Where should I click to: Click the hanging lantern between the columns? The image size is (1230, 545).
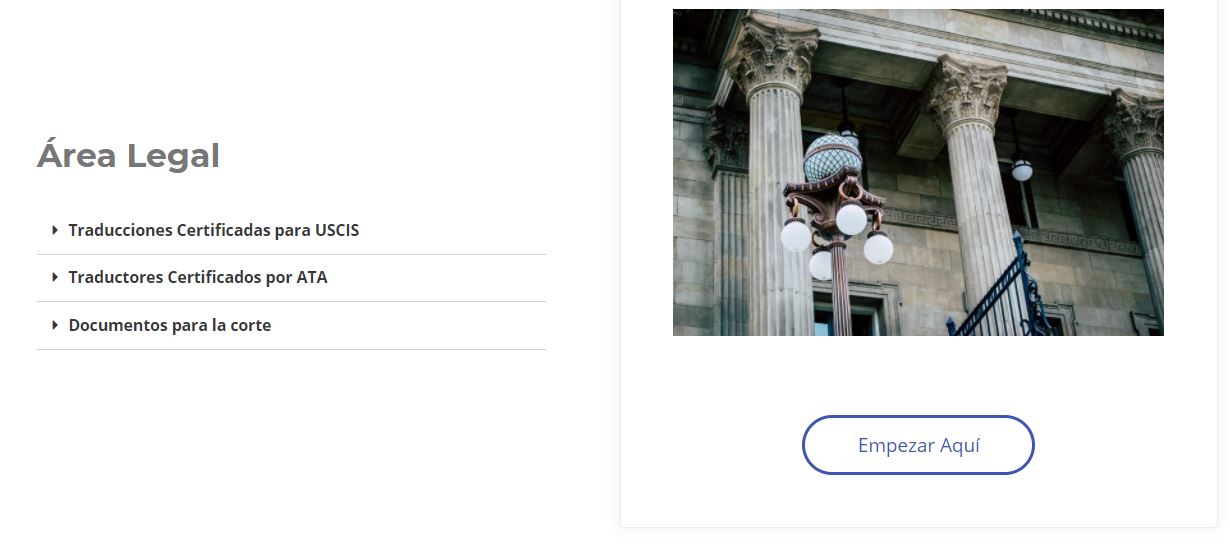pos(1021,168)
